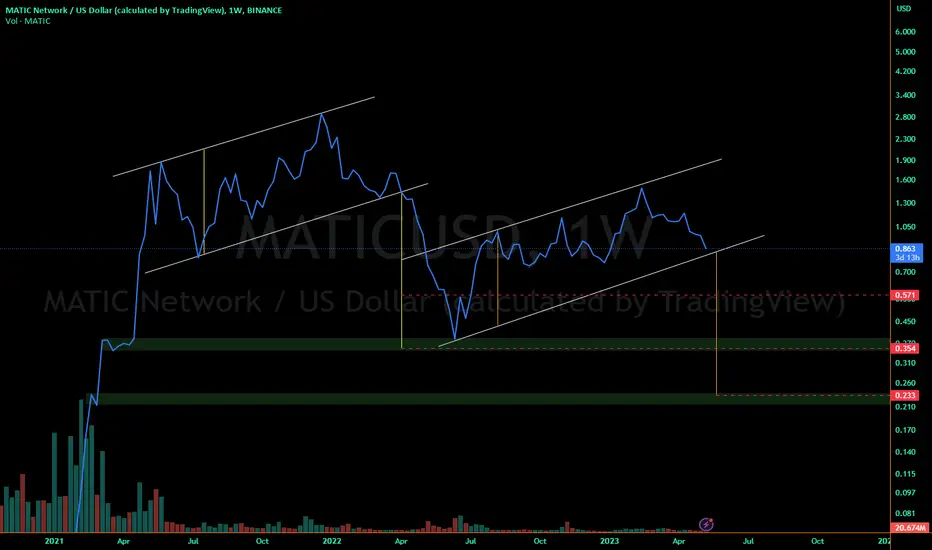
Task: Click the MATIC Network / US Dollar chart title
Action: point(144,10)
